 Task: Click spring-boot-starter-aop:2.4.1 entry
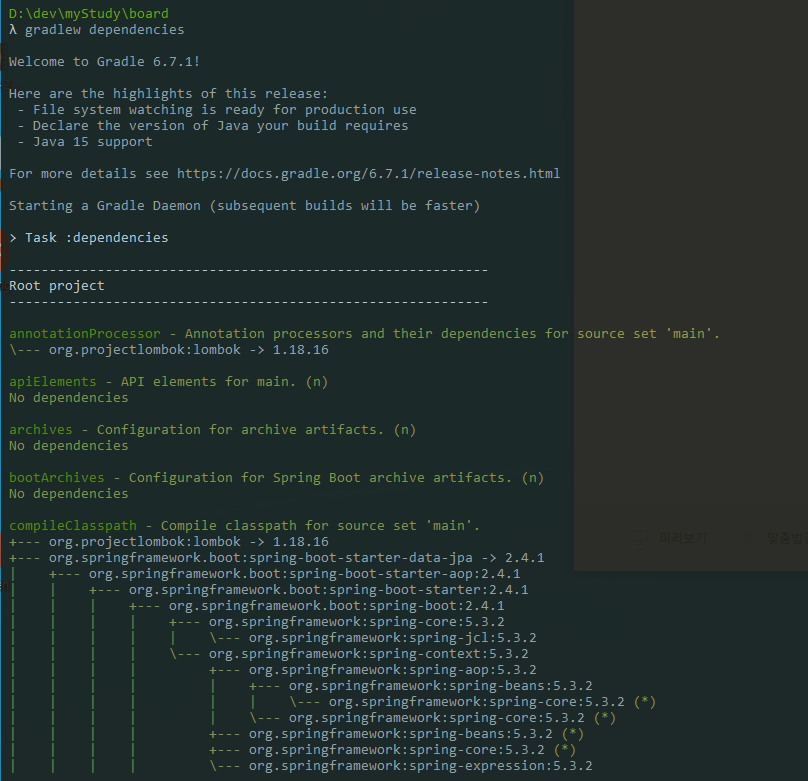click(x=305, y=573)
